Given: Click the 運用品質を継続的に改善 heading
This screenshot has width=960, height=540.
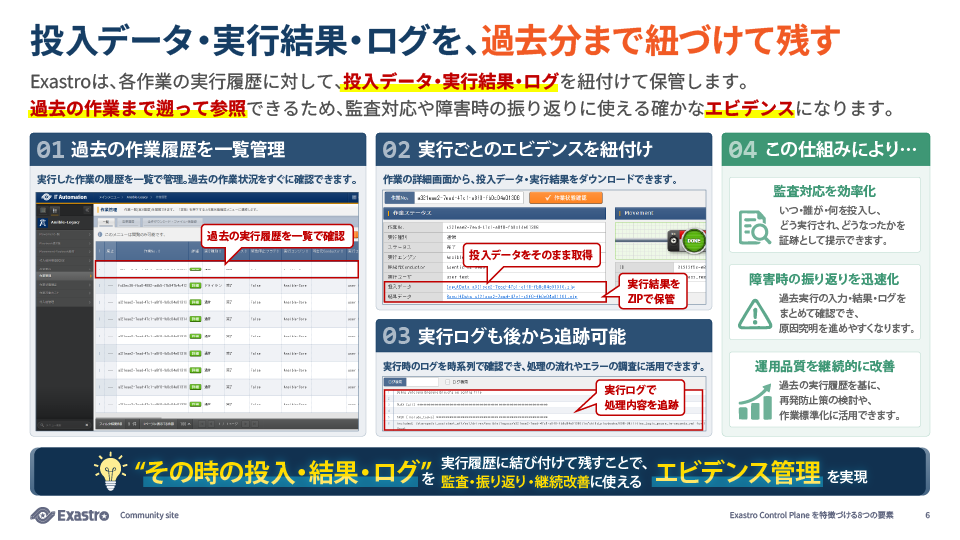Looking at the screenshot, I should pos(824,366).
